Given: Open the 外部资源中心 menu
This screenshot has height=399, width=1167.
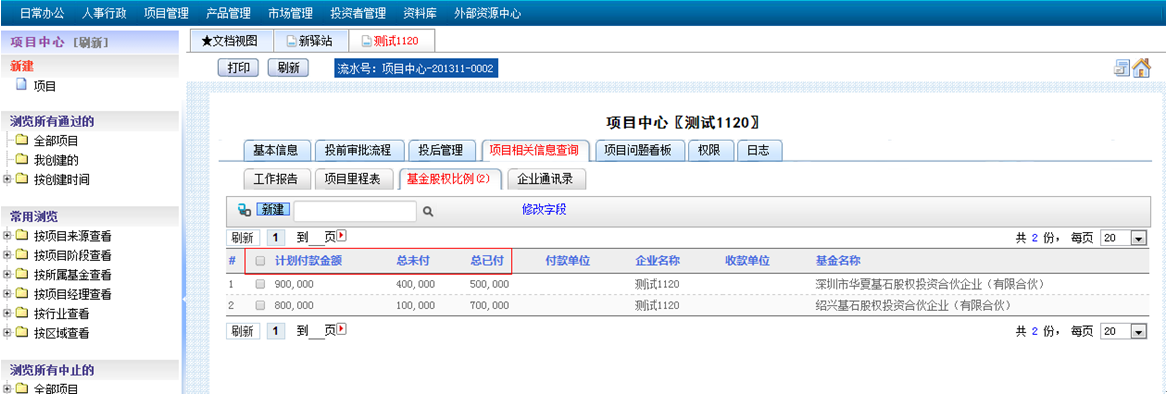Looking at the screenshot, I should tap(487, 13).
